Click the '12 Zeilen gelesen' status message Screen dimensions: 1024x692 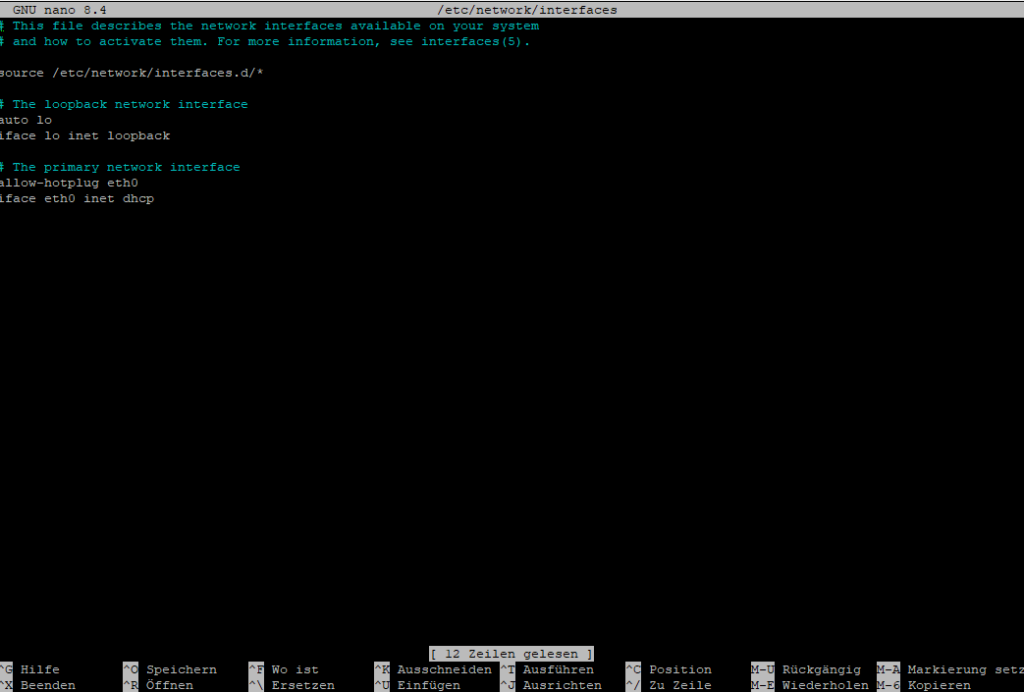click(x=511, y=654)
